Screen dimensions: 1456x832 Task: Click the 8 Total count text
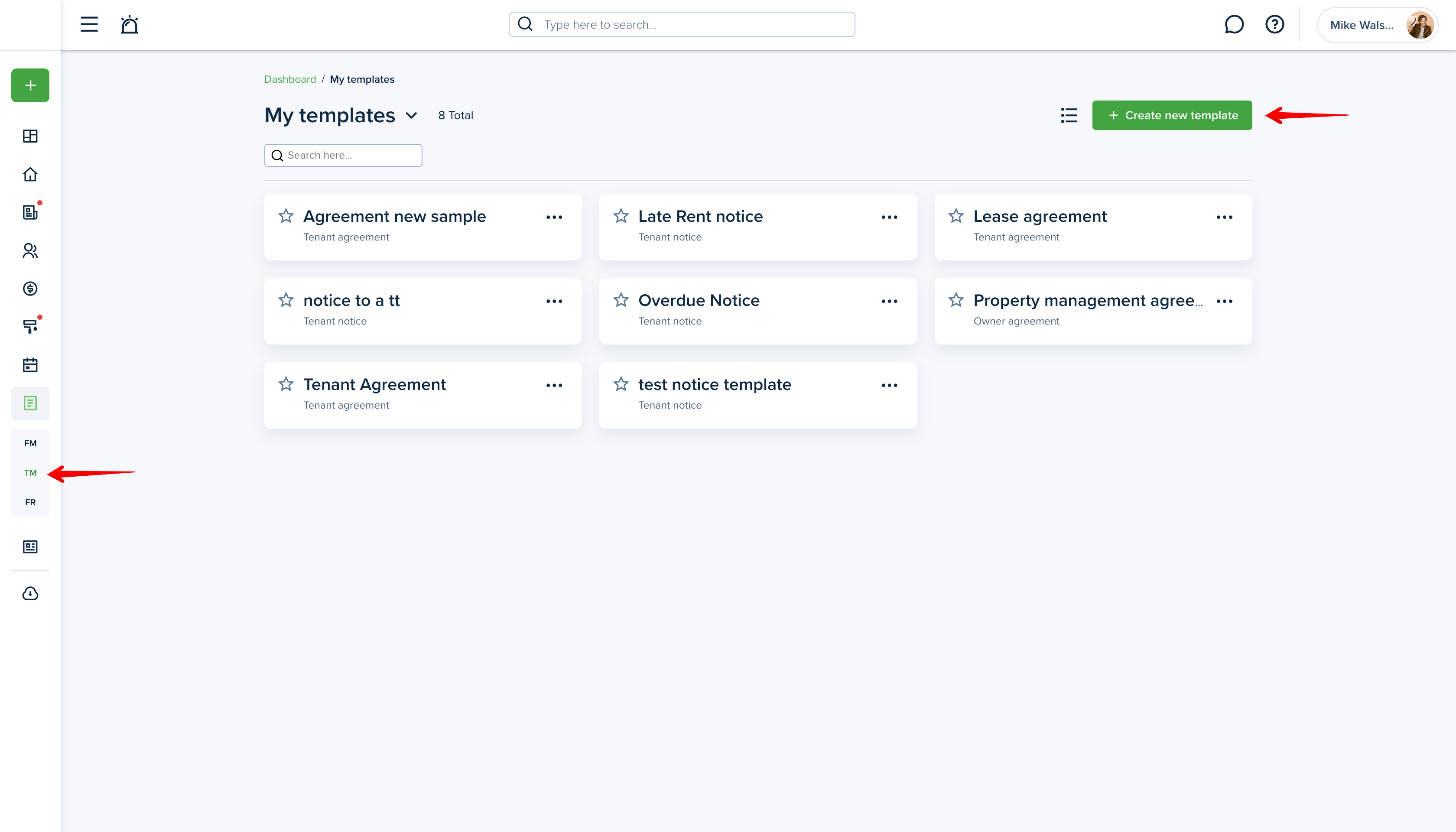click(x=455, y=115)
